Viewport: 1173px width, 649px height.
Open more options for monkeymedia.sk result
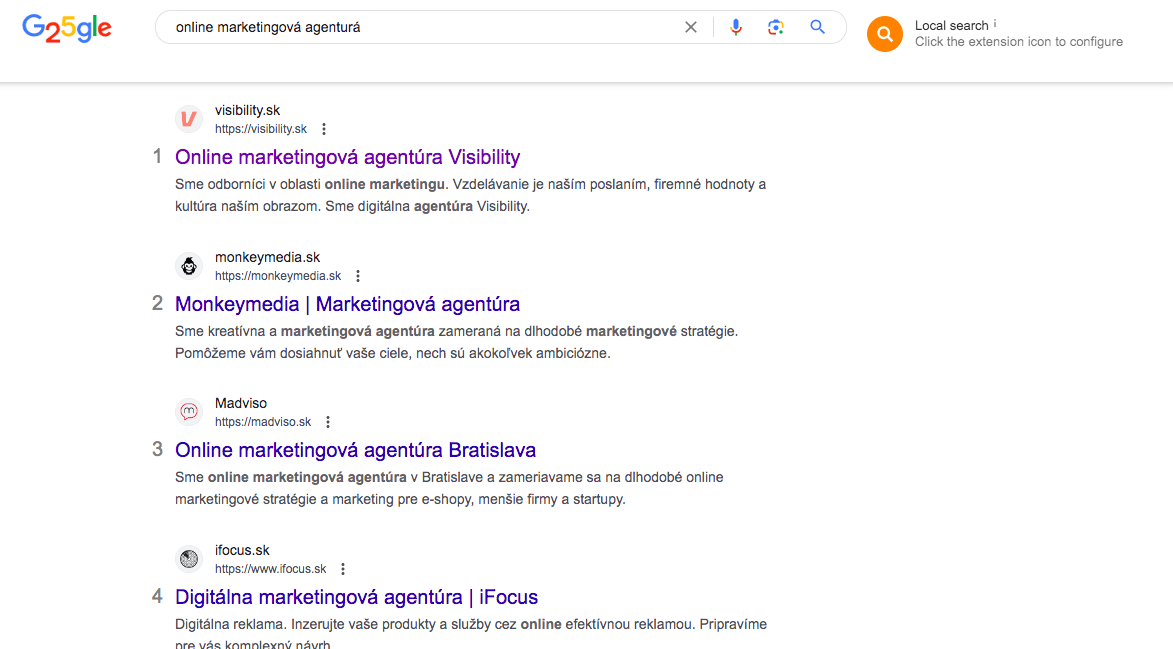(x=358, y=276)
